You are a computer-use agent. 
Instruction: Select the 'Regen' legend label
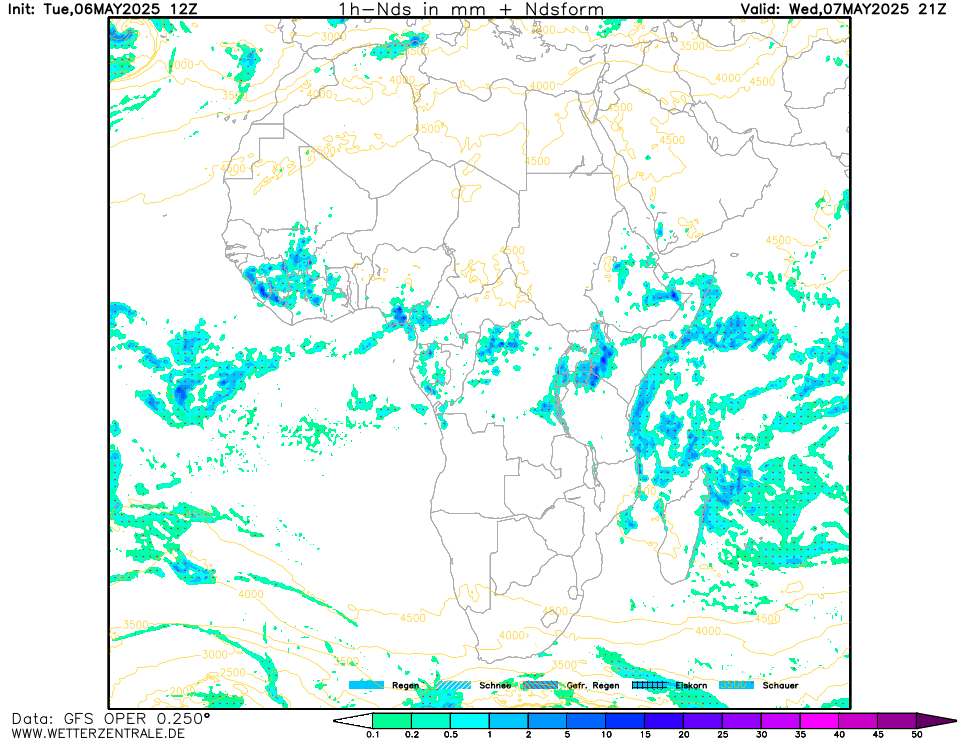[405, 685]
